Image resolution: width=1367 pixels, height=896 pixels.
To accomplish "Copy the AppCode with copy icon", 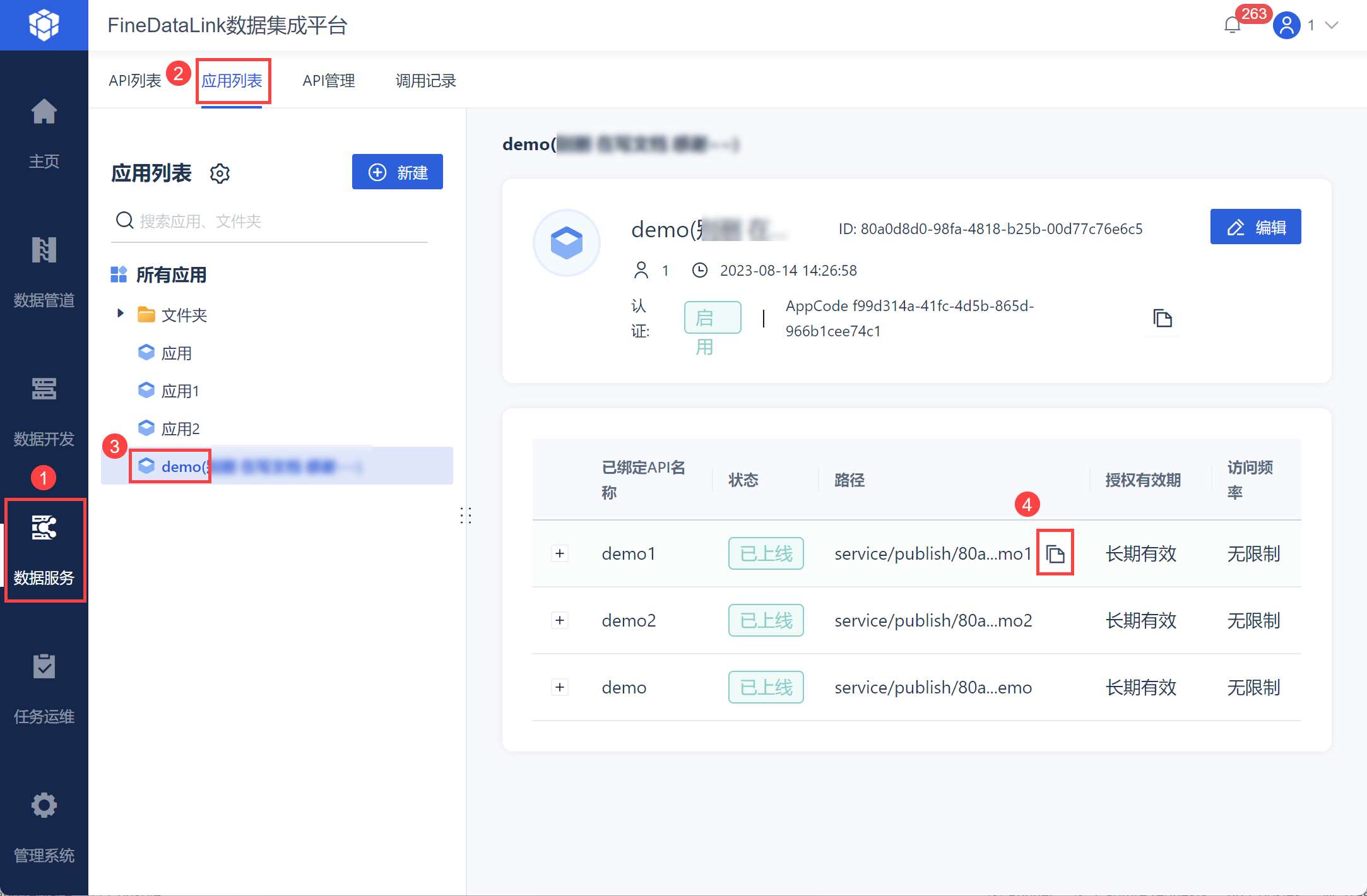I will pyautogui.click(x=1162, y=318).
